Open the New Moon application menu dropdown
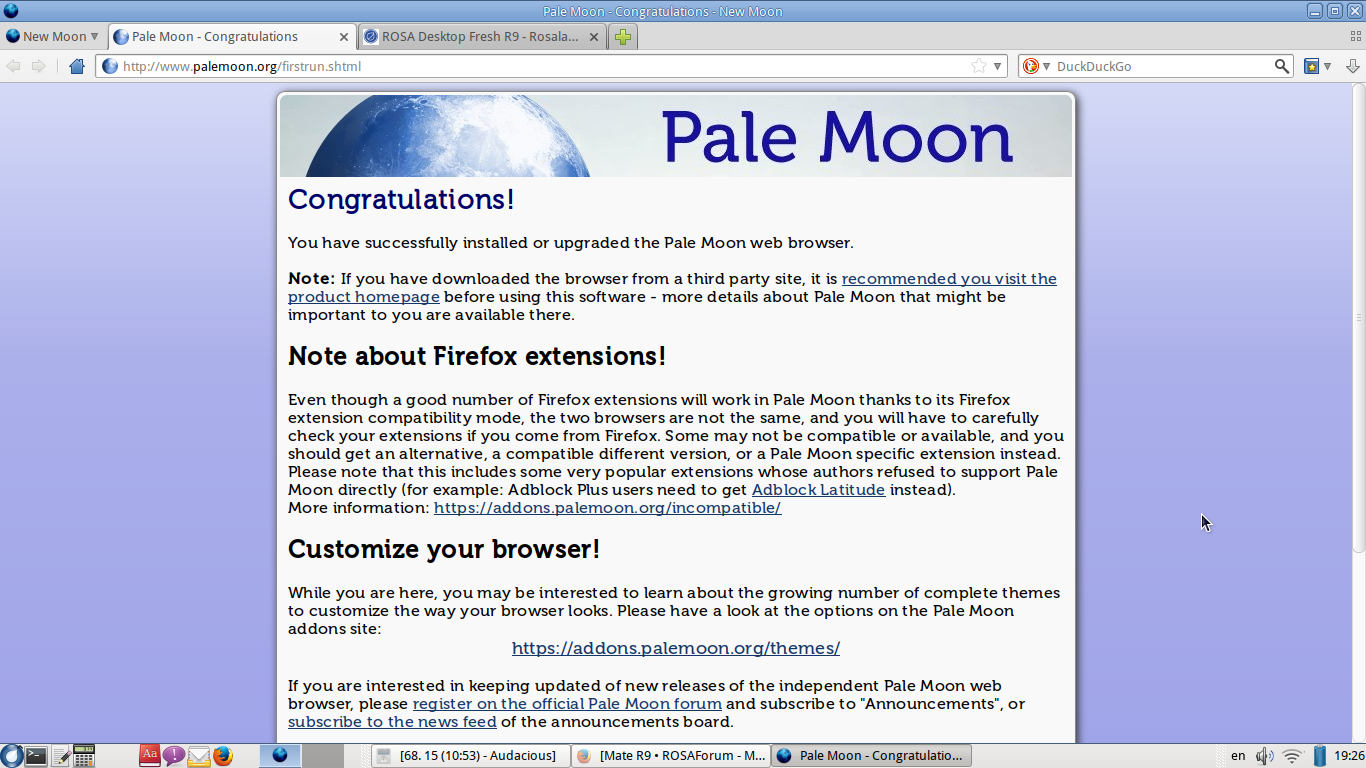Viewport: 1366px width, 768px height. pyautogui.click(x=52, y=37)
